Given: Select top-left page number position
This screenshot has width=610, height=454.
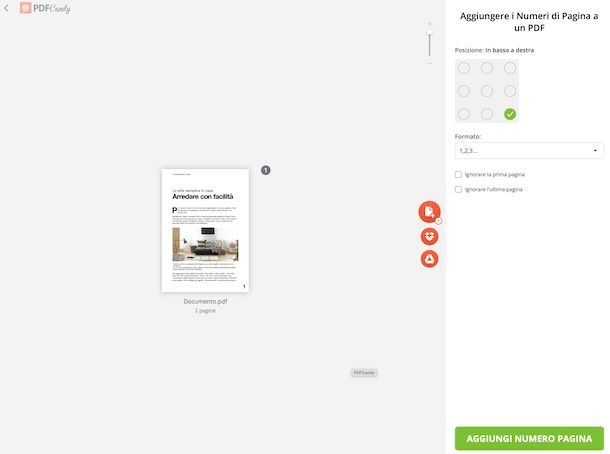Looking at the screenshot, I should pos(463,68).
